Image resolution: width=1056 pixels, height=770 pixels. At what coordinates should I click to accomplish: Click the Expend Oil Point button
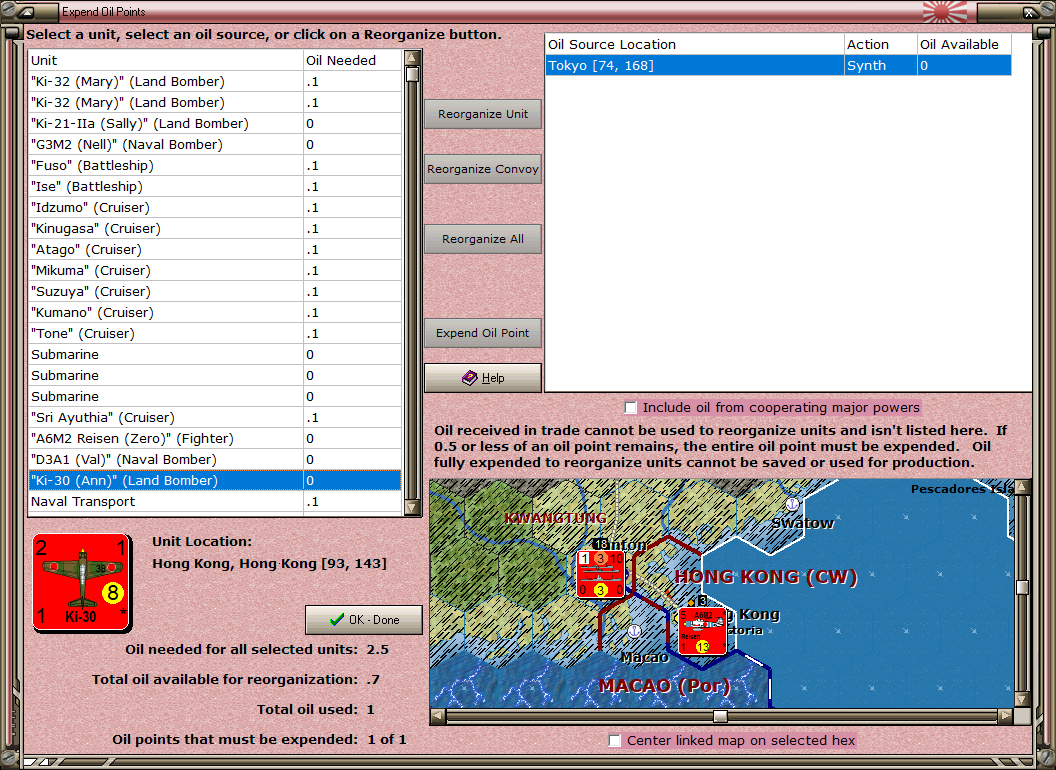pos(483,333)
